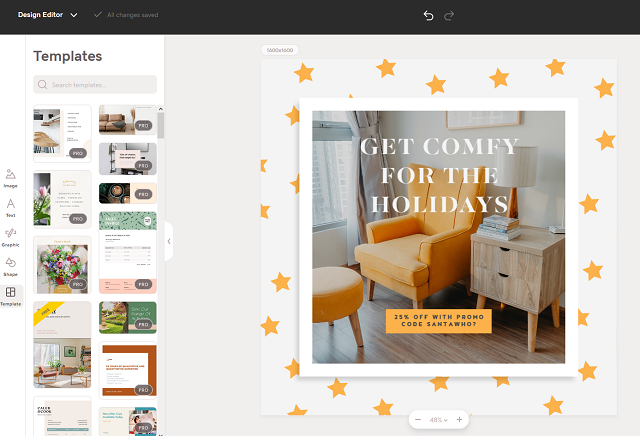
Task: Click the 1600x1600 canvas size label
Action: [278, 50]
